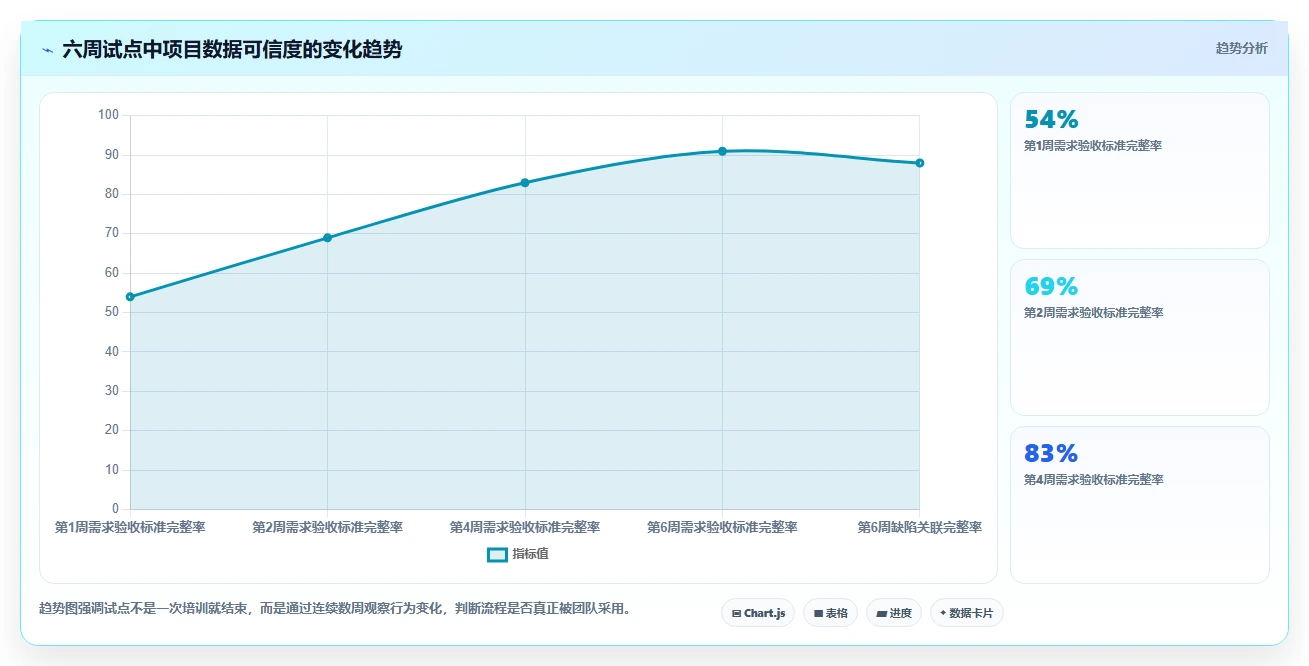Click the x-axis label 第6周缺陷关联完整率

point(919,527)
